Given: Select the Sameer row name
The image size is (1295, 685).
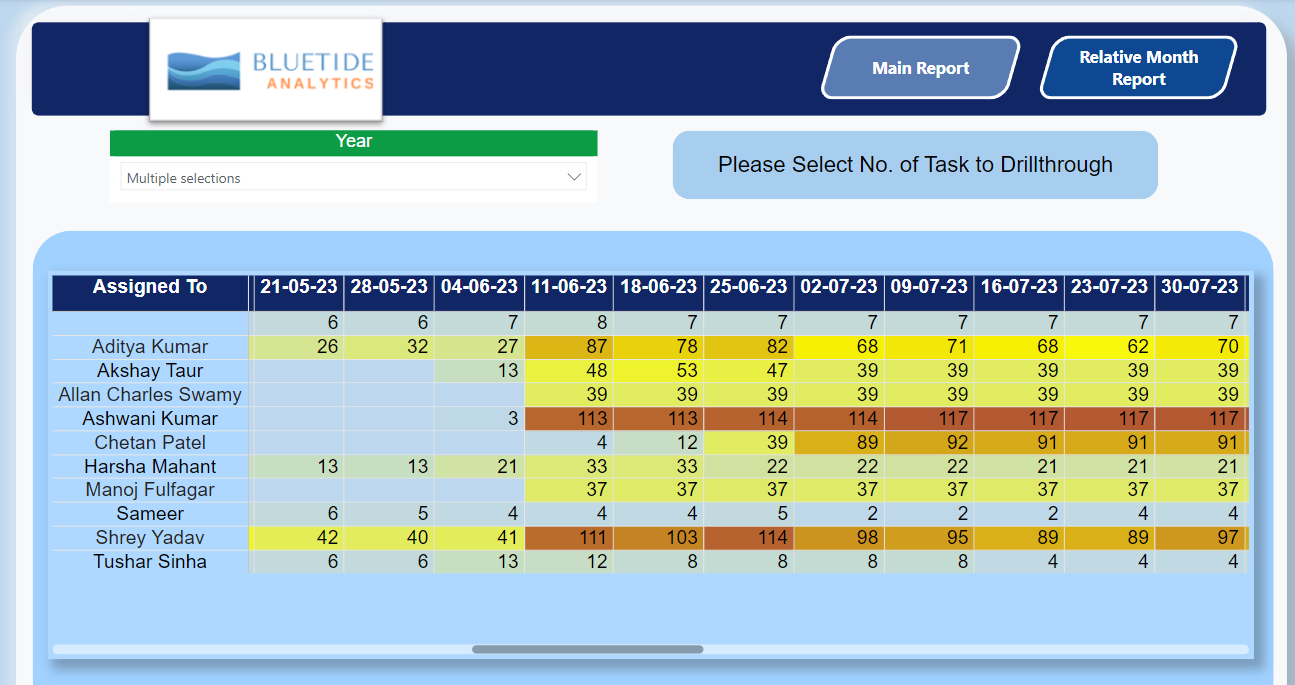Looking at the screenshot, I should tap(150, 514).
